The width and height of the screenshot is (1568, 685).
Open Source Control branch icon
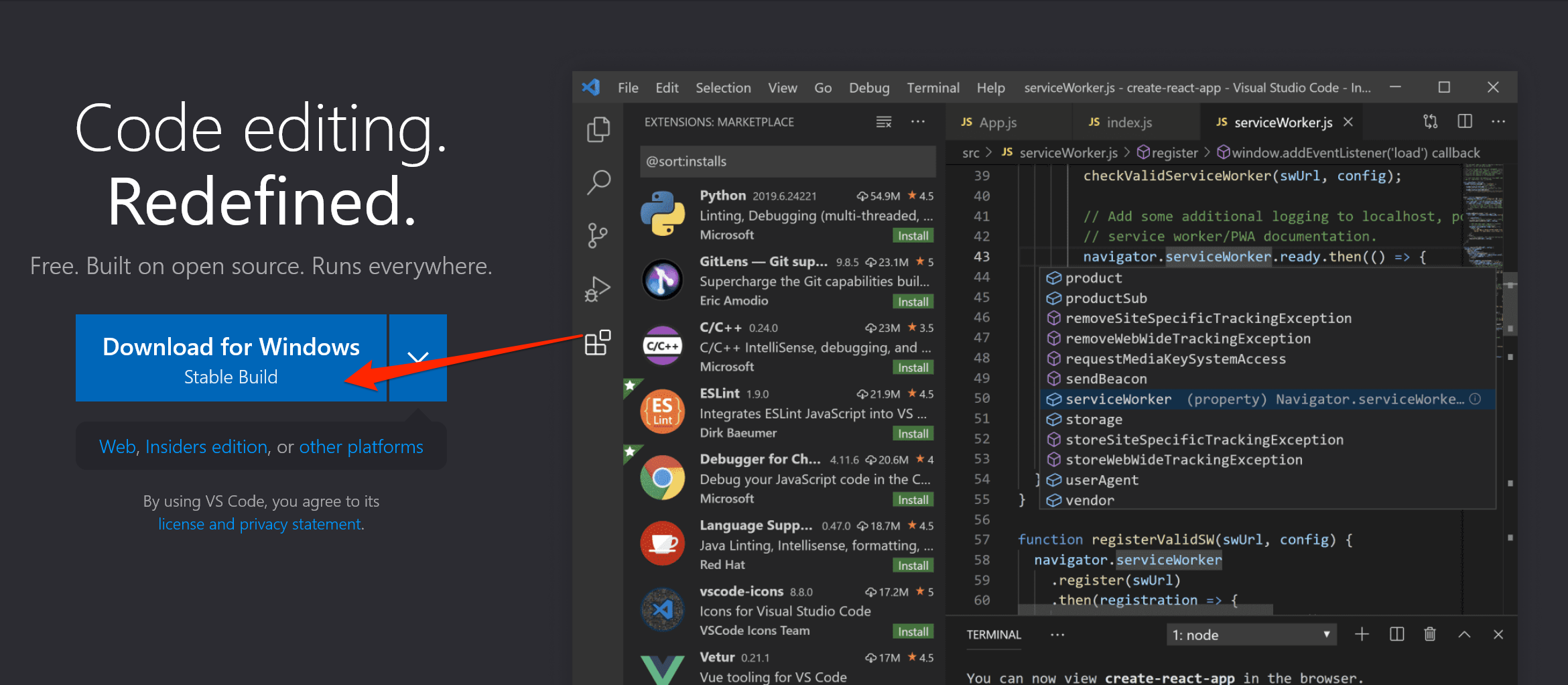pos(598,235)
